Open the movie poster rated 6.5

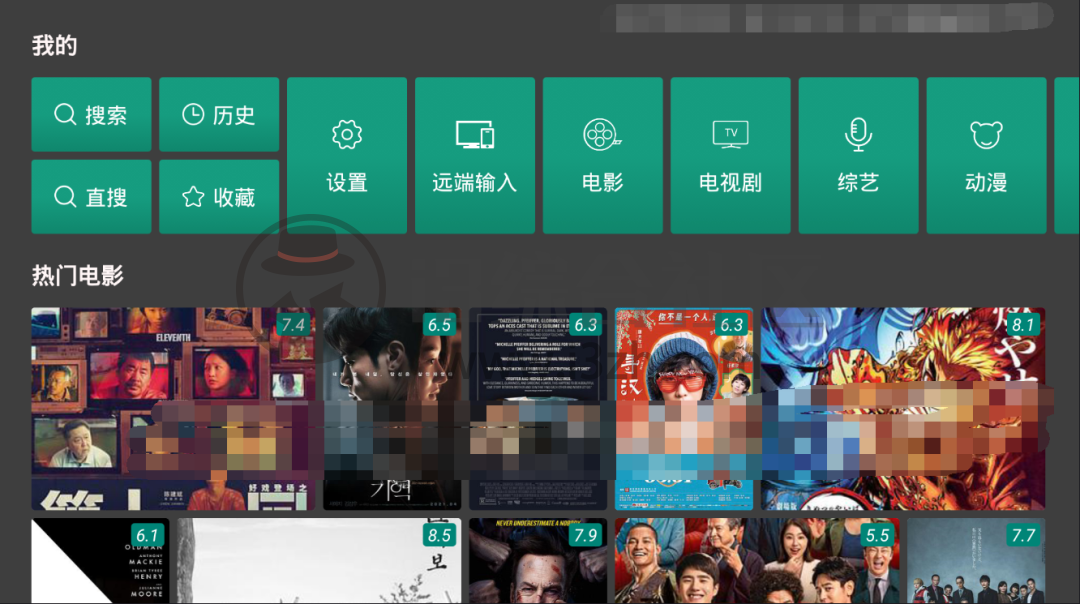coord(392,408)
